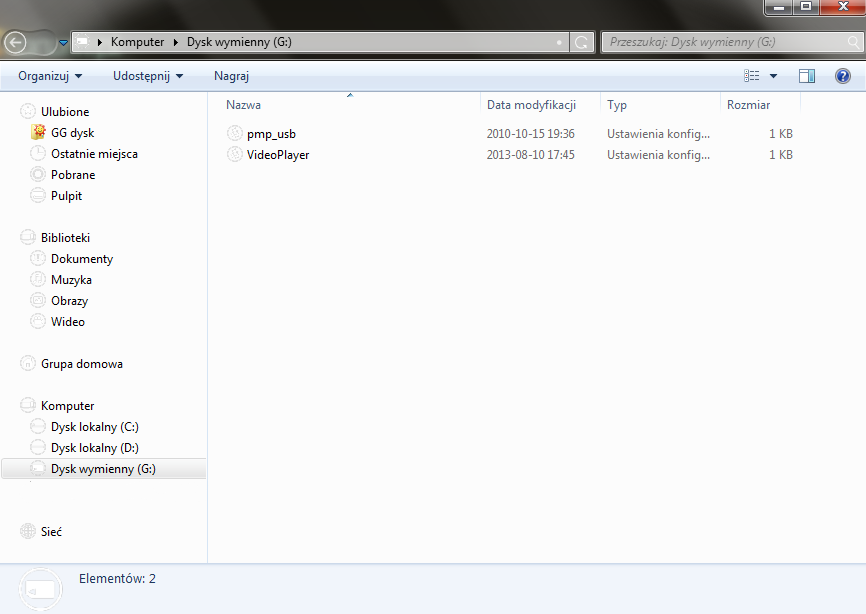Sort by the Nazwa column header
Viewport: 866px width, 614px height.
(243, 105)
